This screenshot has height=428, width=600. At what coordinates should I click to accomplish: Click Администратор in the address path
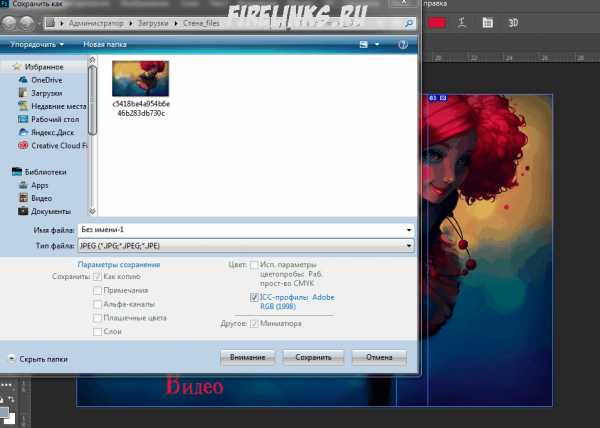(96, 23)
